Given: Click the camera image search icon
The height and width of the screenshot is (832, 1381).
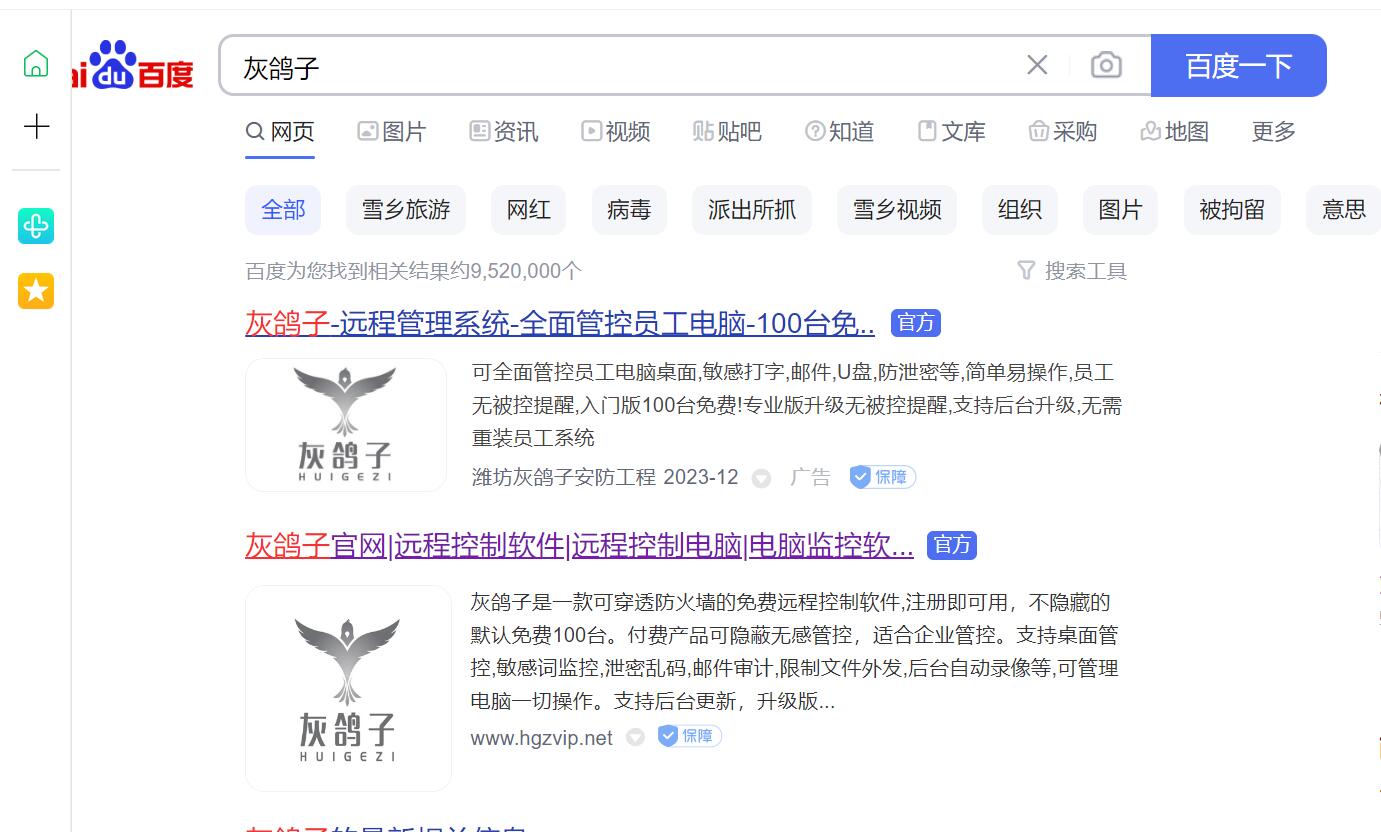Looking at the screenshot, I should pyautogui.click(x=1105, y=66).
